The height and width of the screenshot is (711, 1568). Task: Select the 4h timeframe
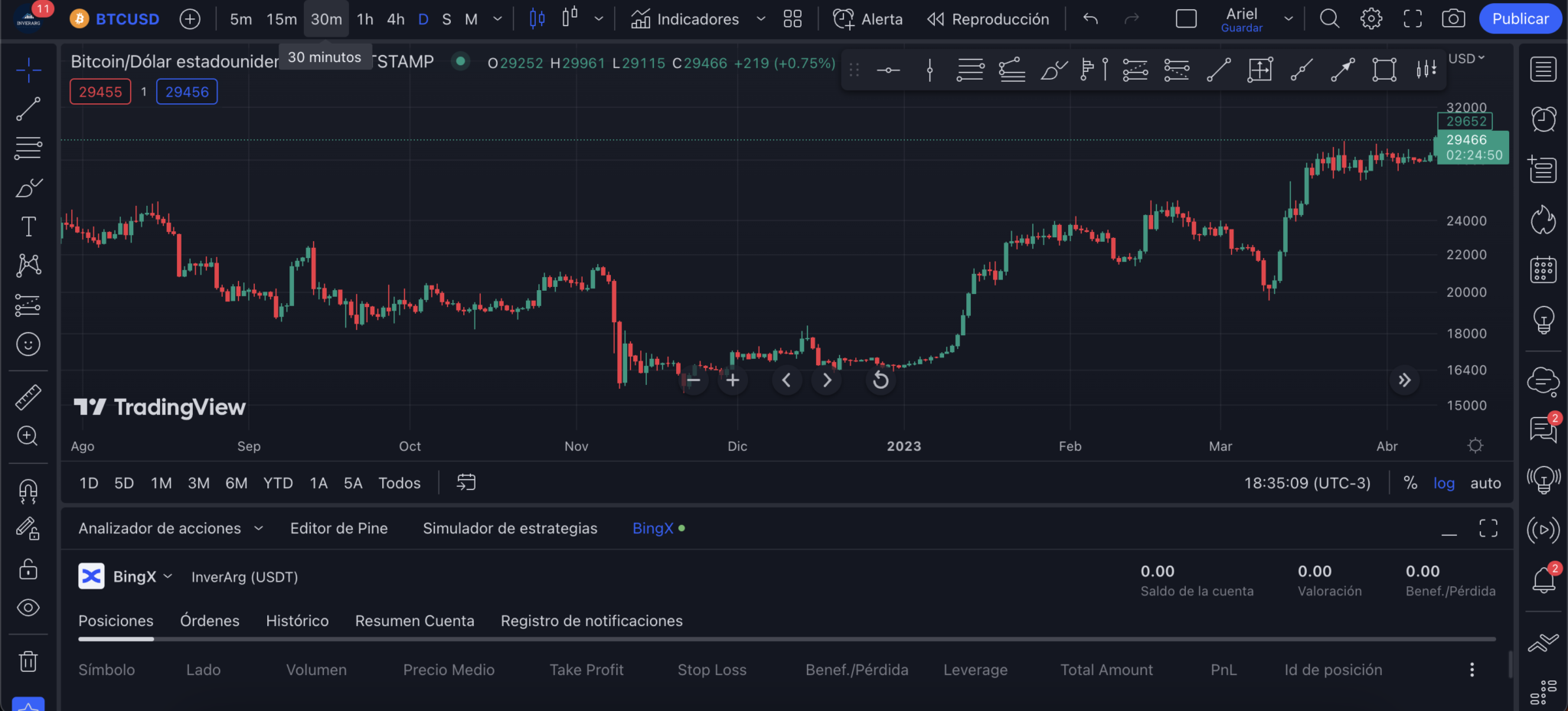396,19
